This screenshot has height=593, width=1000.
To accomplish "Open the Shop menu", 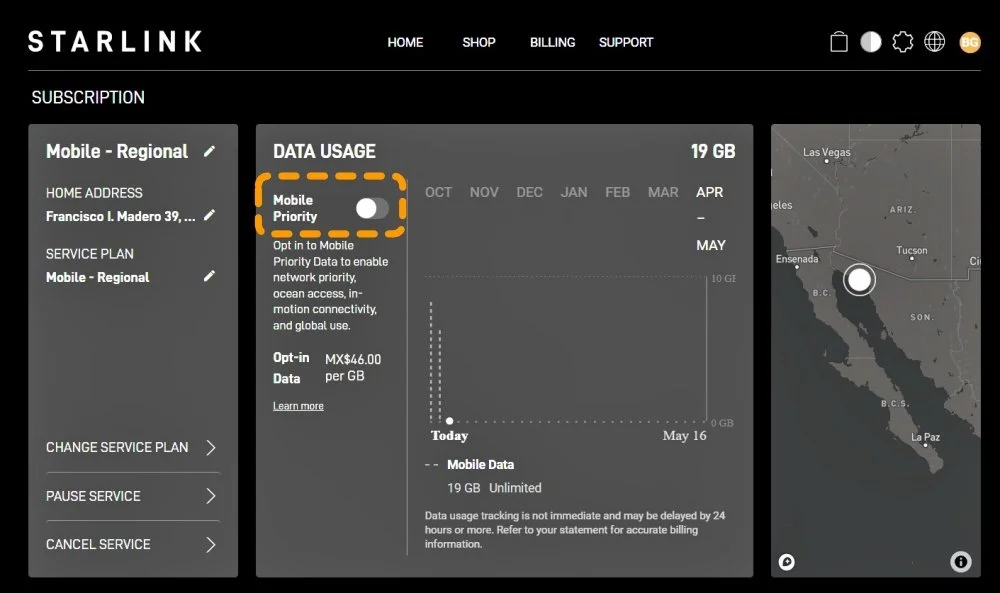I will 479,42.
